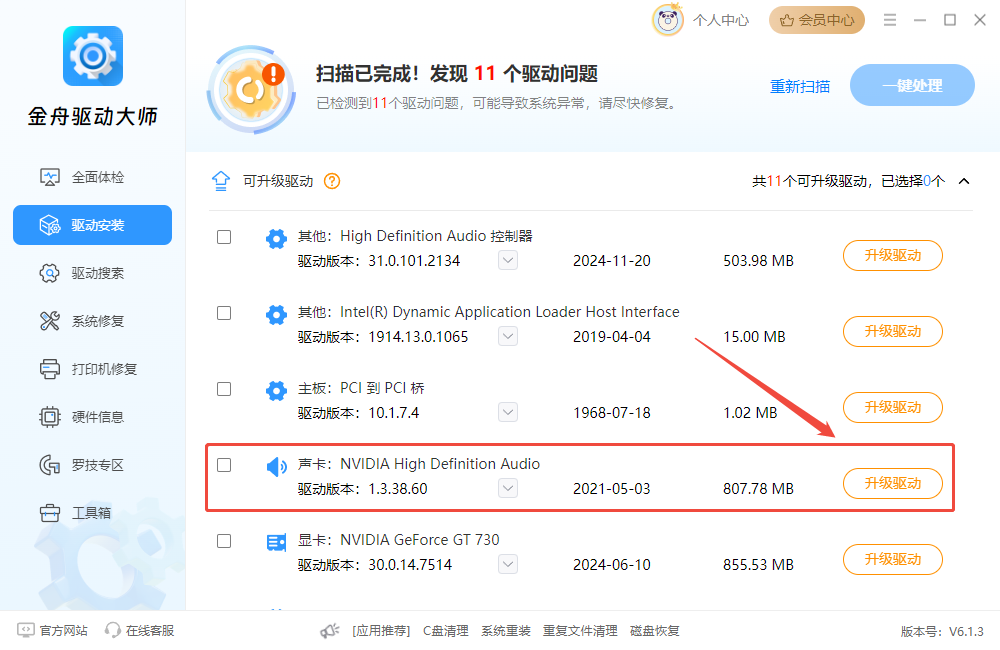The width and height of the screenshot is (1000, 650).
Task: Click the upgrade arrow icon beside 可升级驱动
Action: pos(221,181)
